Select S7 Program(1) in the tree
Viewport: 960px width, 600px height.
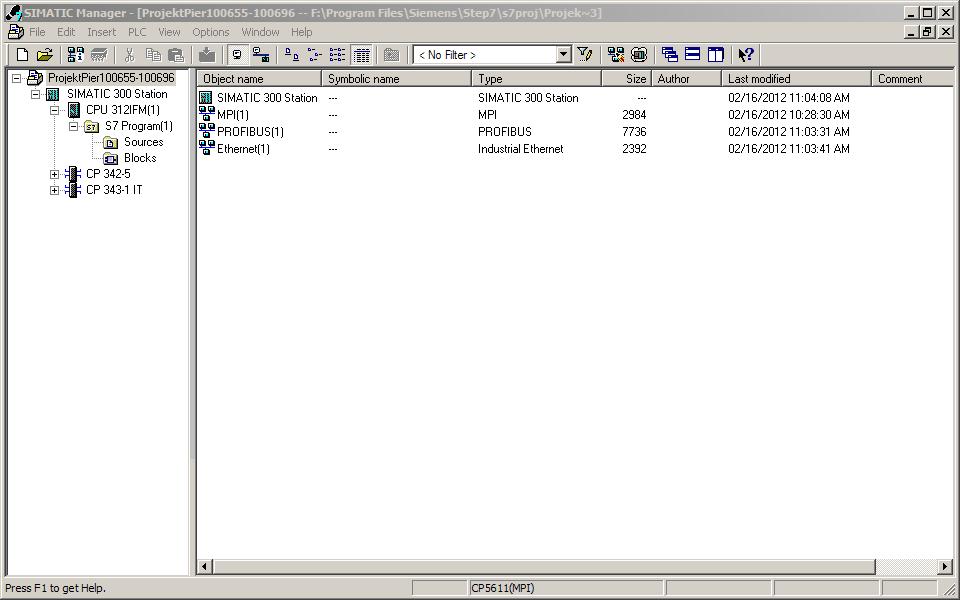coord(139,126)
